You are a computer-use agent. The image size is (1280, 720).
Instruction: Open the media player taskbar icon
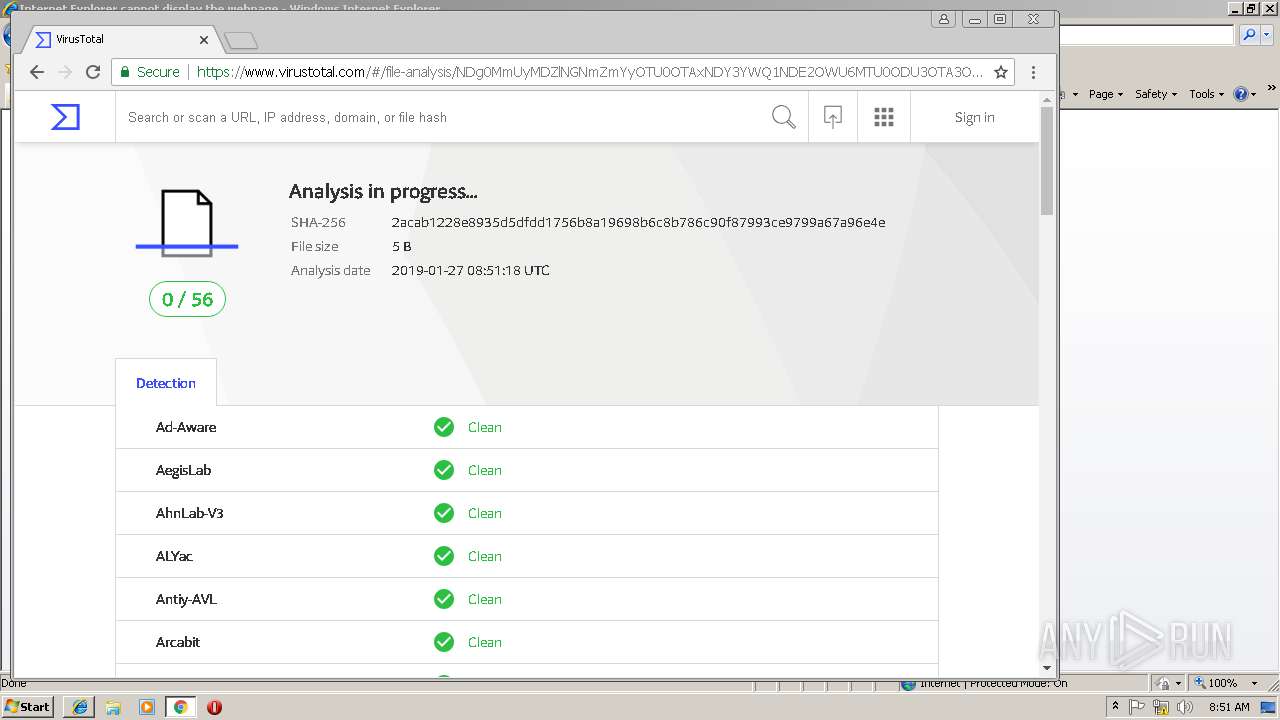pos(147,707)
